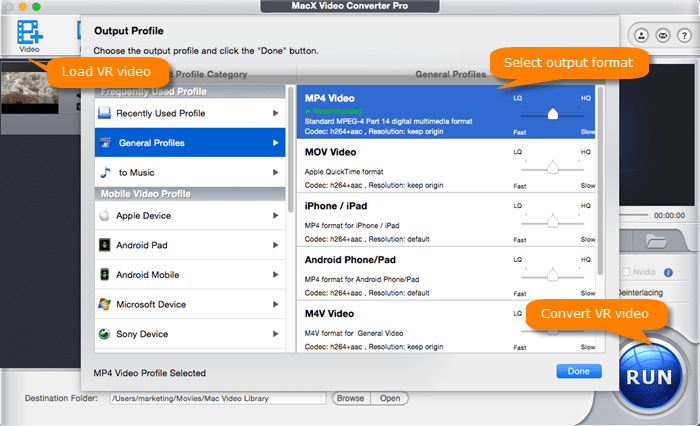Adjust the Android Phone/Pad quality slider
This screenshot has height=426, width=700.
pos(553,276)
